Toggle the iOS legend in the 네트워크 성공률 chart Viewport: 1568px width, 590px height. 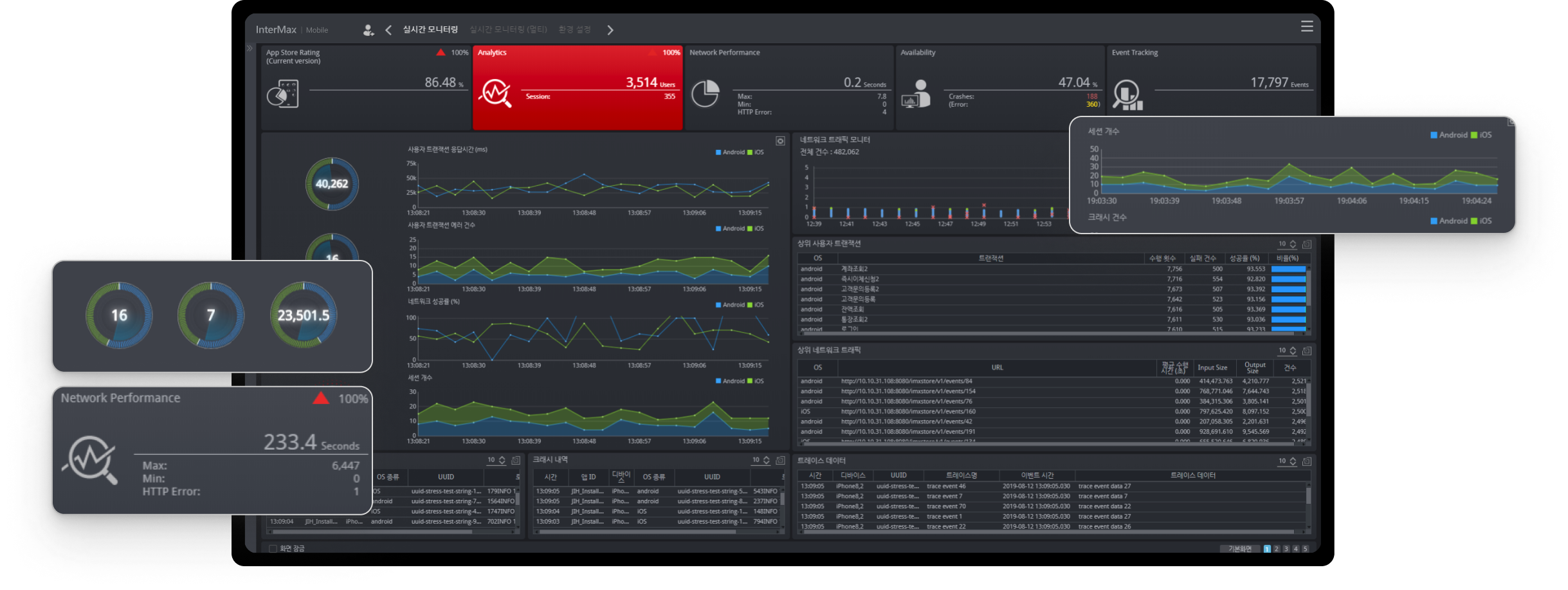coord(756,305)
